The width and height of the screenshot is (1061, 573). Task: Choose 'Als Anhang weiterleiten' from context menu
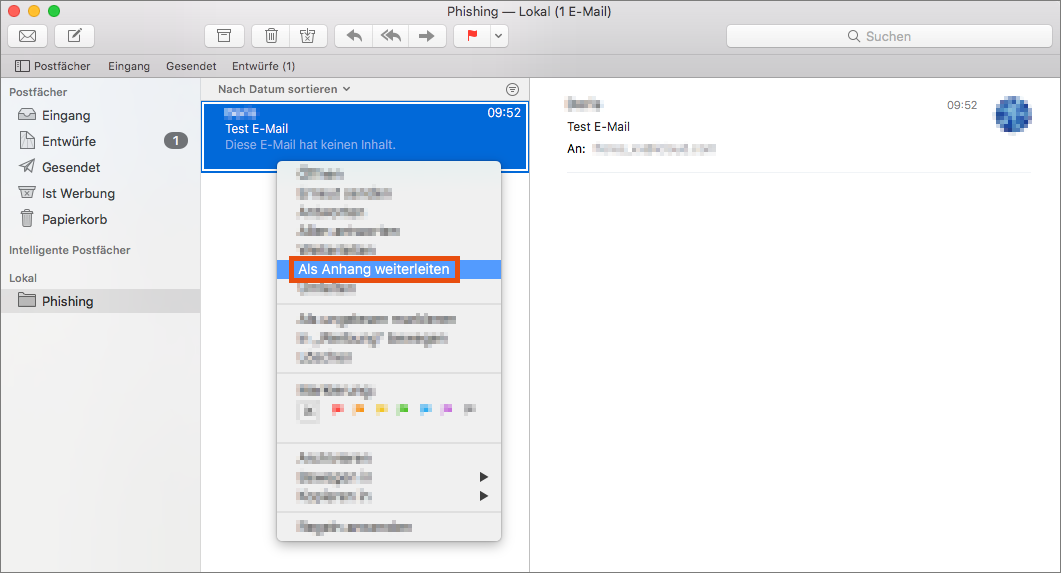tap(374, 269)
